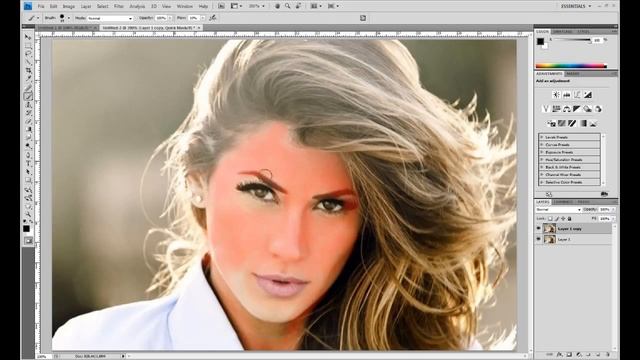The width and height of the screenshot is (640, 360).
Task: Select the Rectangular Marquee tool
Action: (x=28, y=45)
